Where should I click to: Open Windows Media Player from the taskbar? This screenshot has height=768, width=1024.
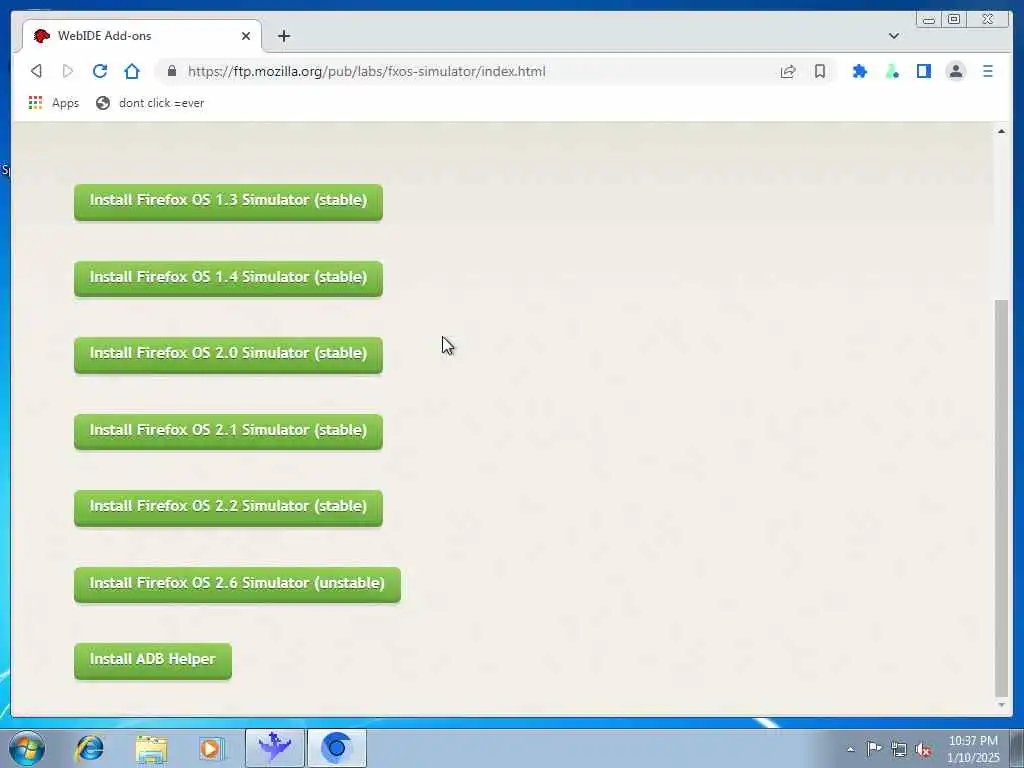210,748
